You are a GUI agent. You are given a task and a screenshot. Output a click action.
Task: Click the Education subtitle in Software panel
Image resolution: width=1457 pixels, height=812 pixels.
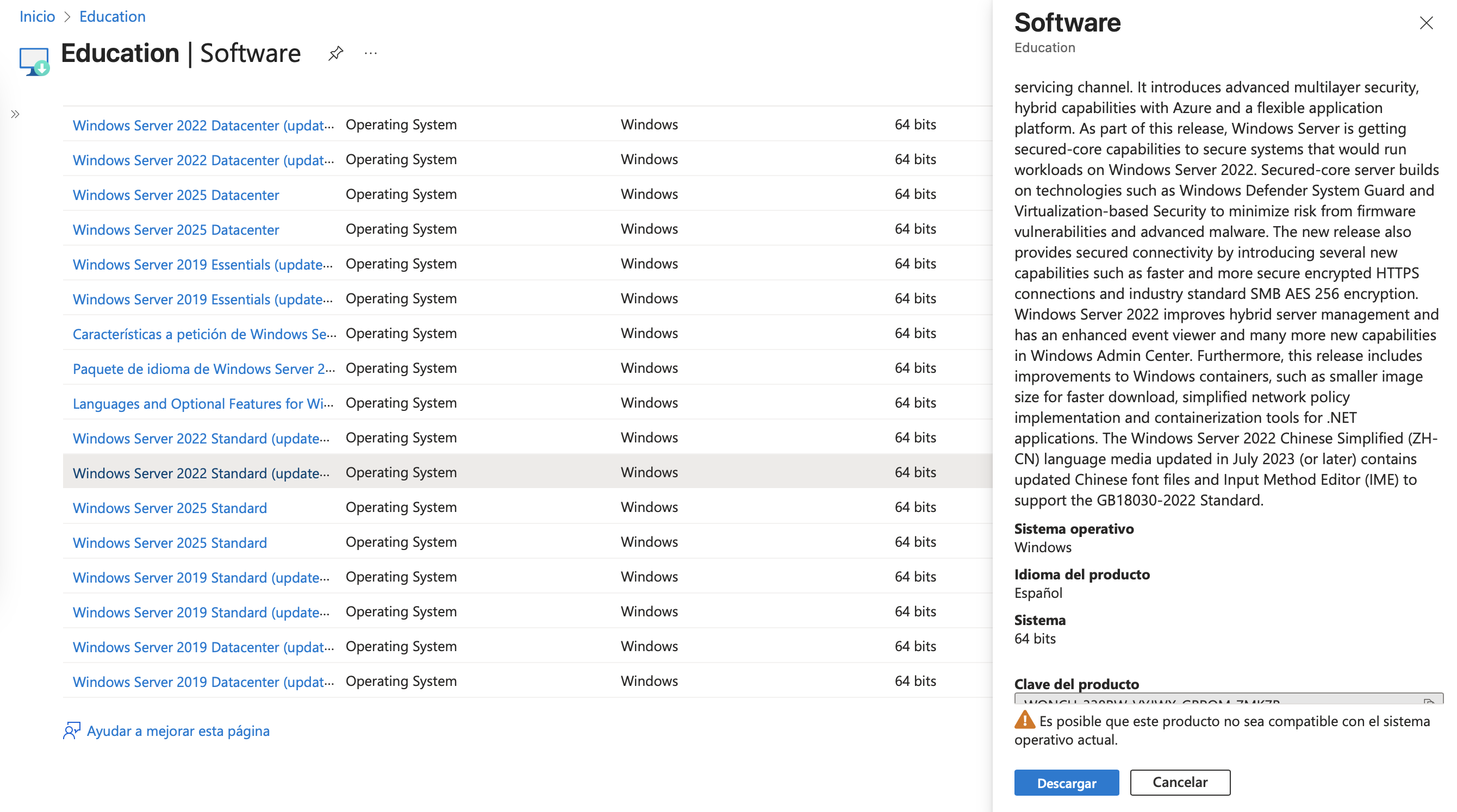[x=1044, y=47]
